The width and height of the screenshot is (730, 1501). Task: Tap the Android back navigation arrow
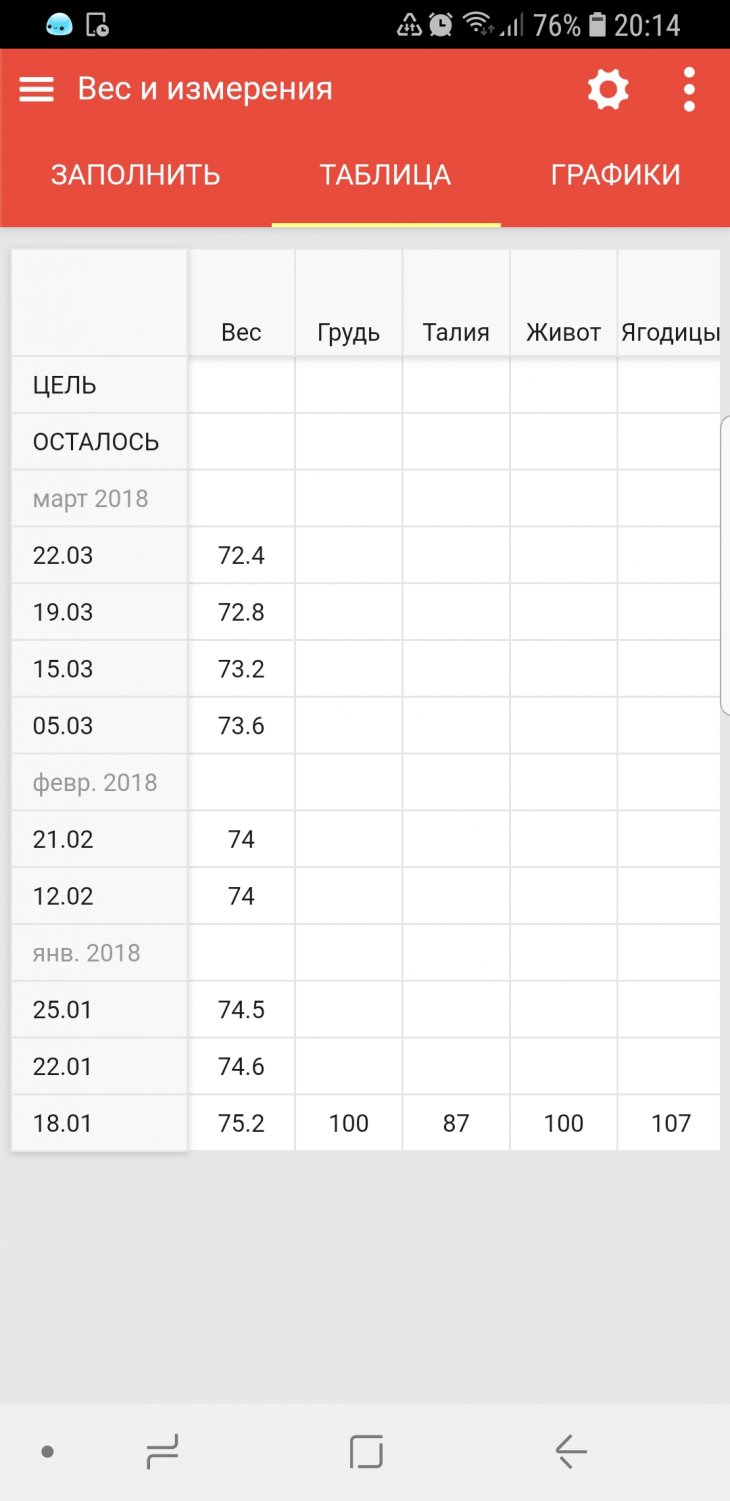click(570, 1451)
